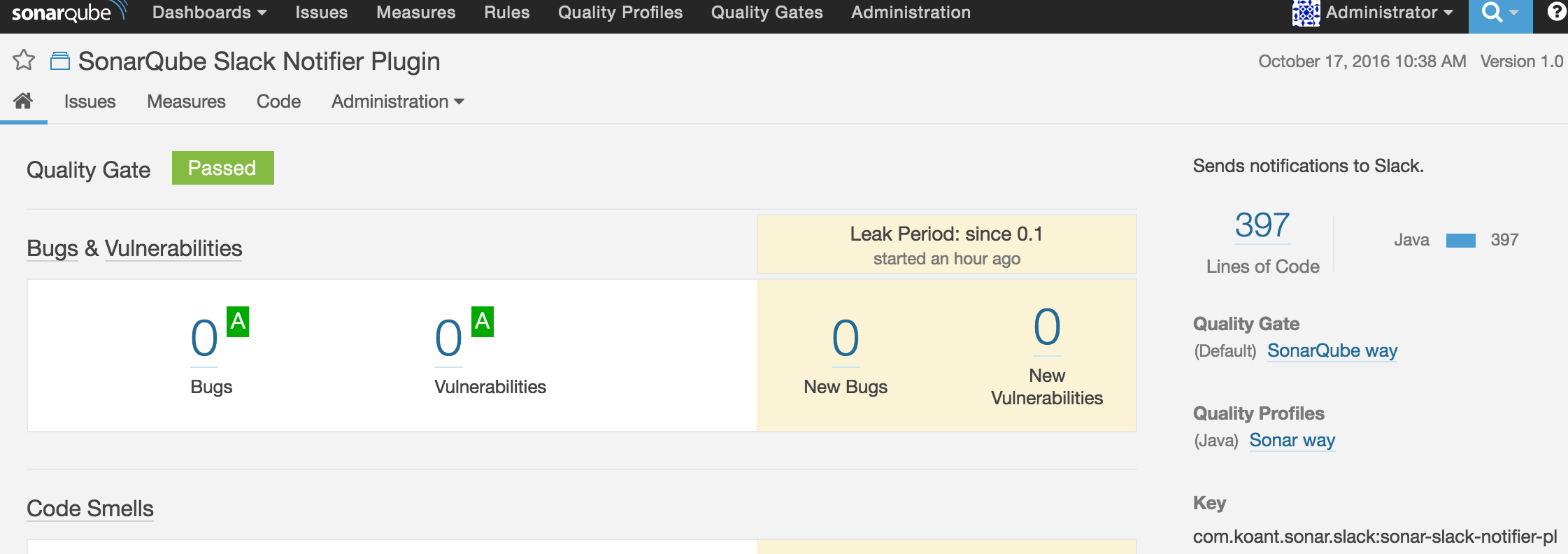Click the green Passed quality gate badge

222,168
